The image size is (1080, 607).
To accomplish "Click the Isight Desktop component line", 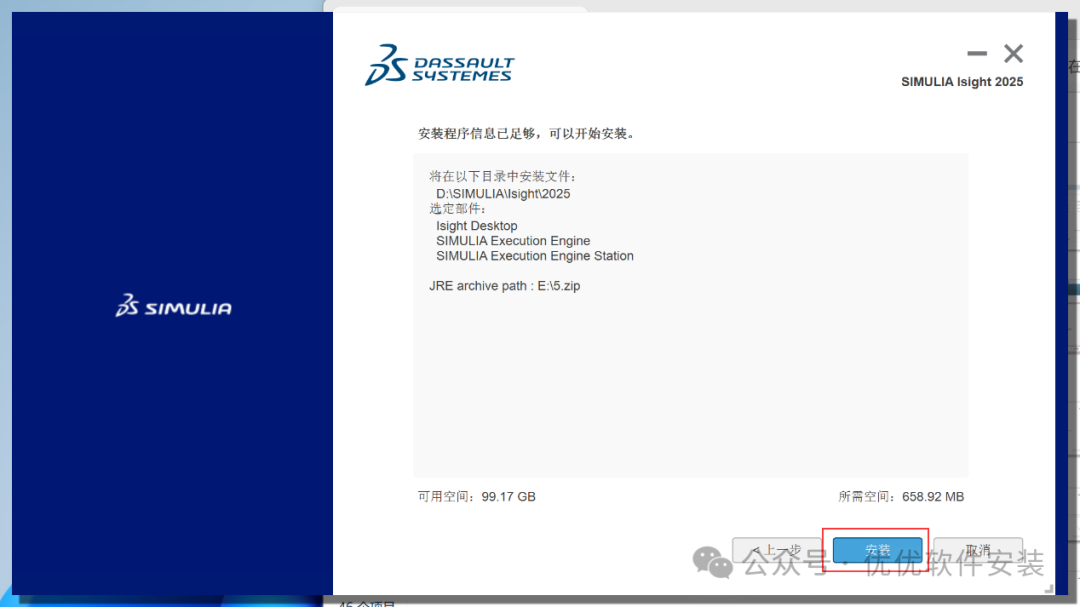I will 477,226.
